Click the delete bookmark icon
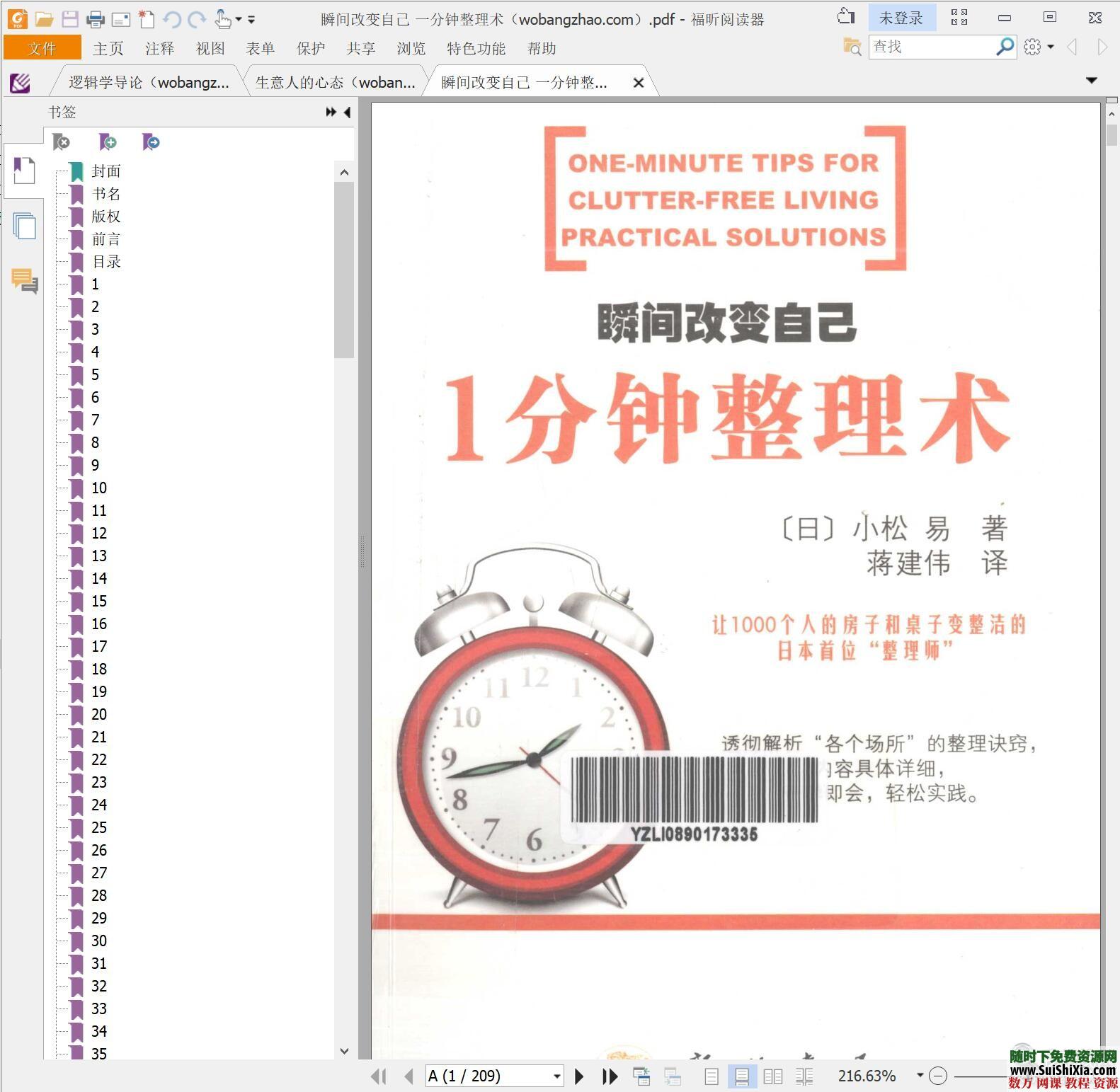The width and height of the screenshot is (1120, 1092). click(x=62, y=142)
